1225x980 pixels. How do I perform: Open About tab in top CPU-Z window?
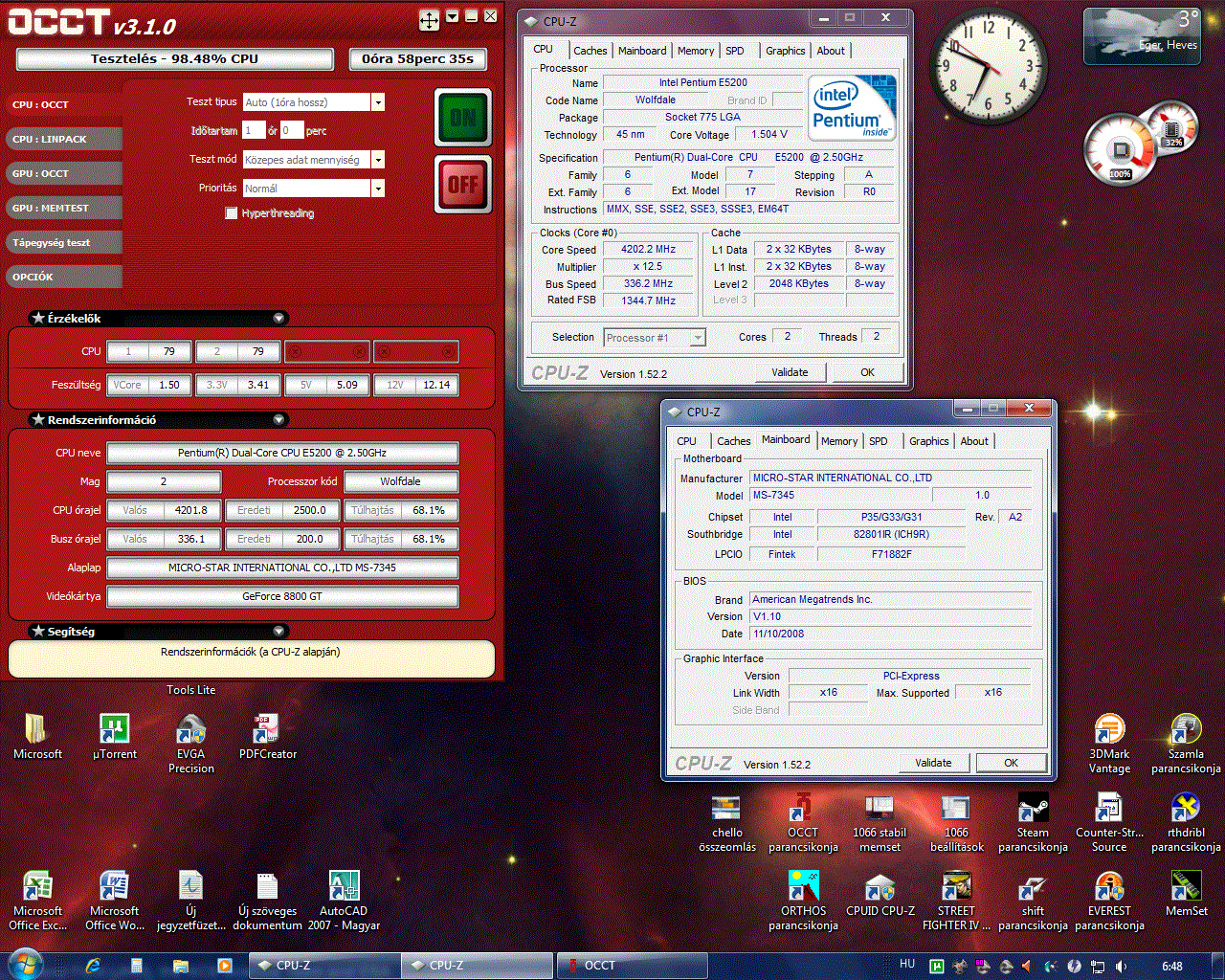831,51
